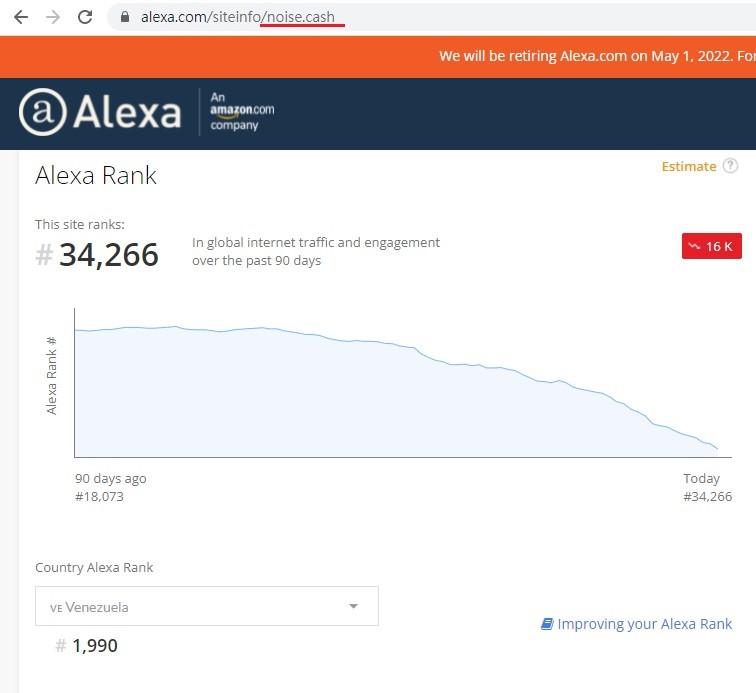
Task: Click the browser forward arrow
Action: [53, 17]
